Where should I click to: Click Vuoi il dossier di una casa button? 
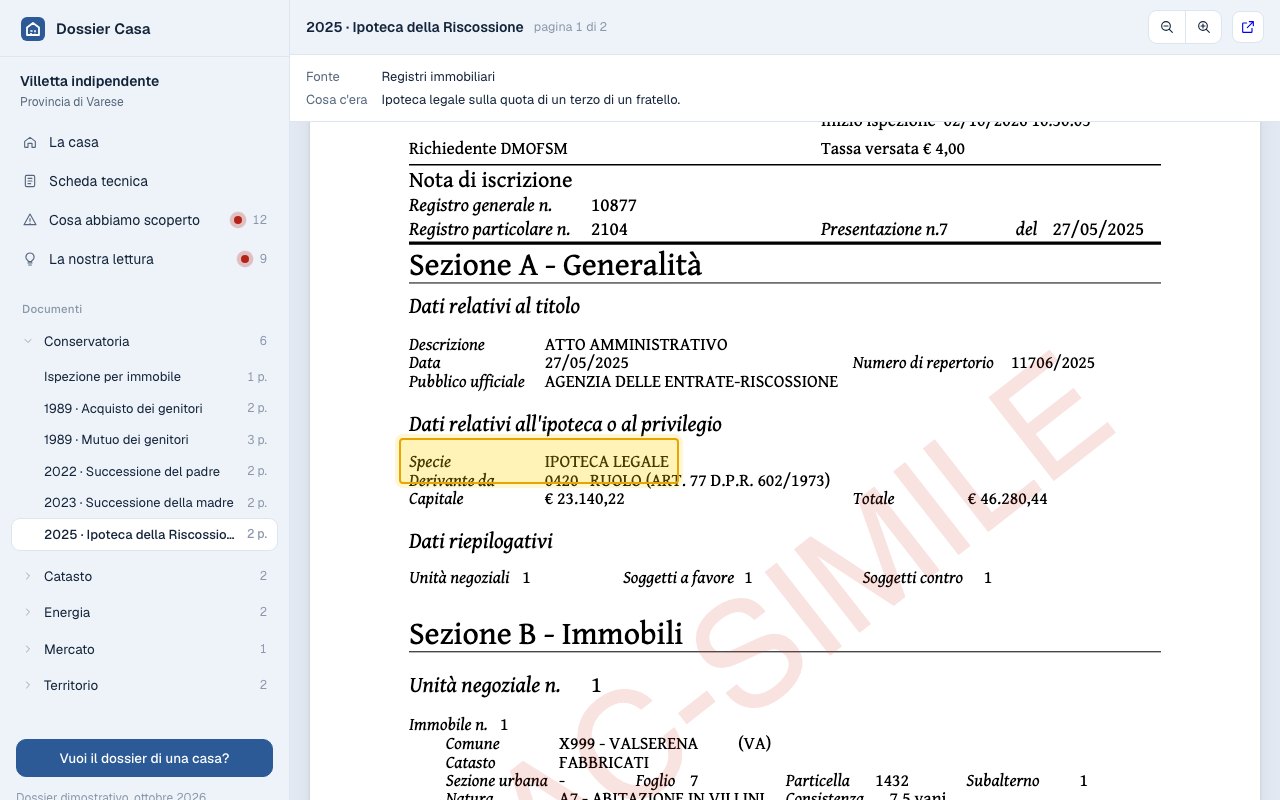coord(144,758)
